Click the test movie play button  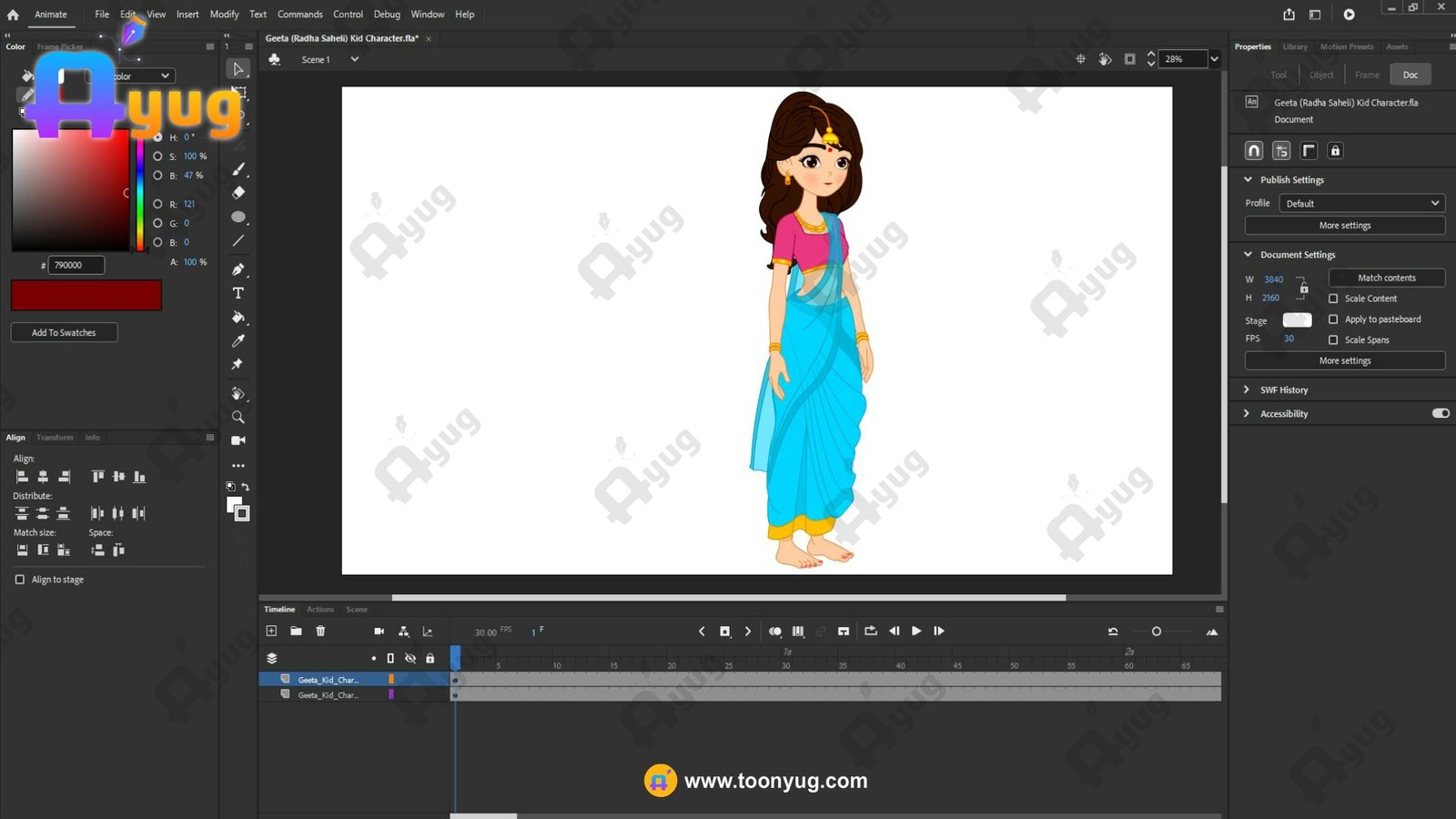point(1349,15)
